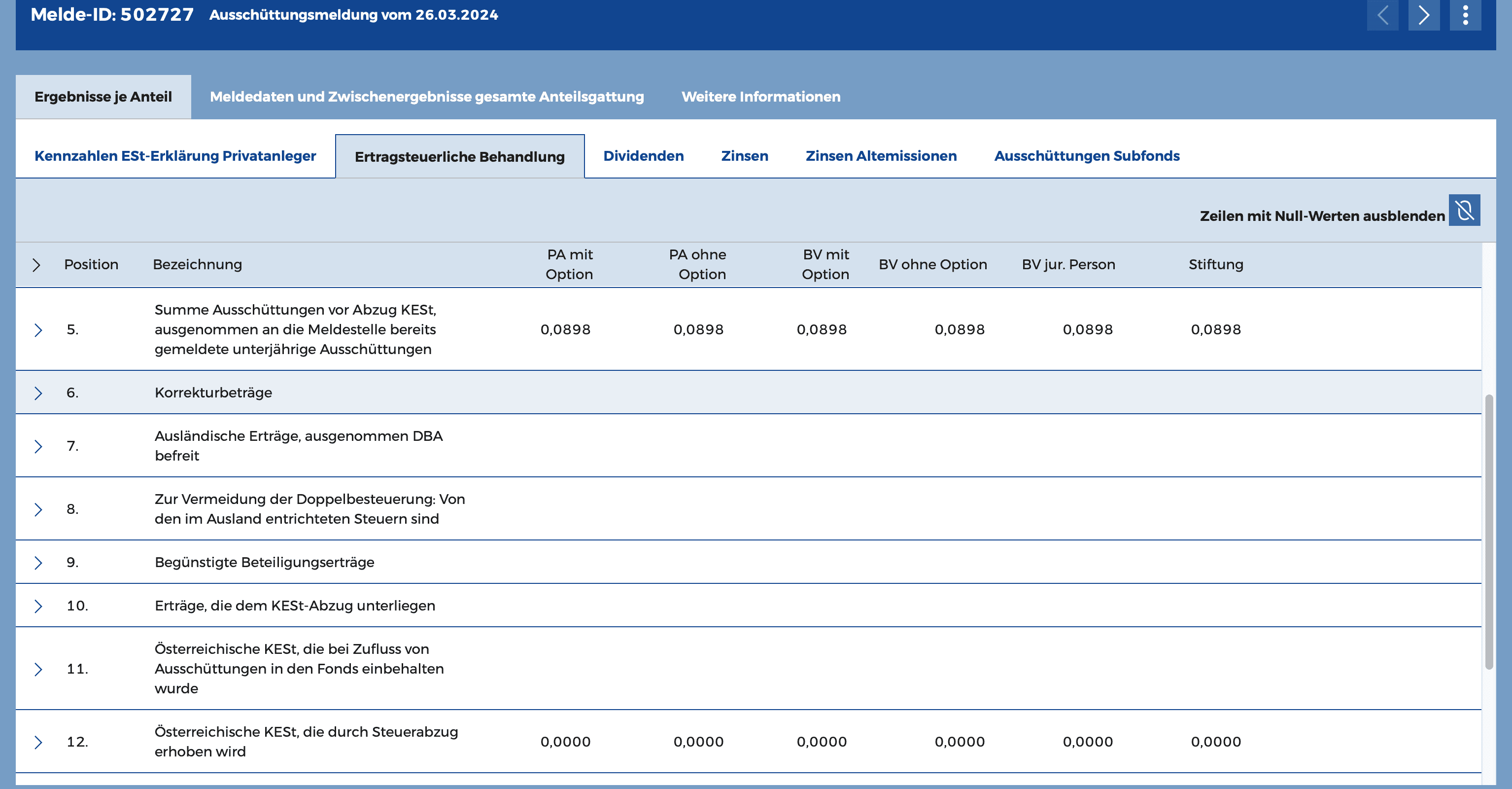This screenshot has width=1512, height=789.
Task: Expand all rows via header chevron
Action: tap(36, 265)
